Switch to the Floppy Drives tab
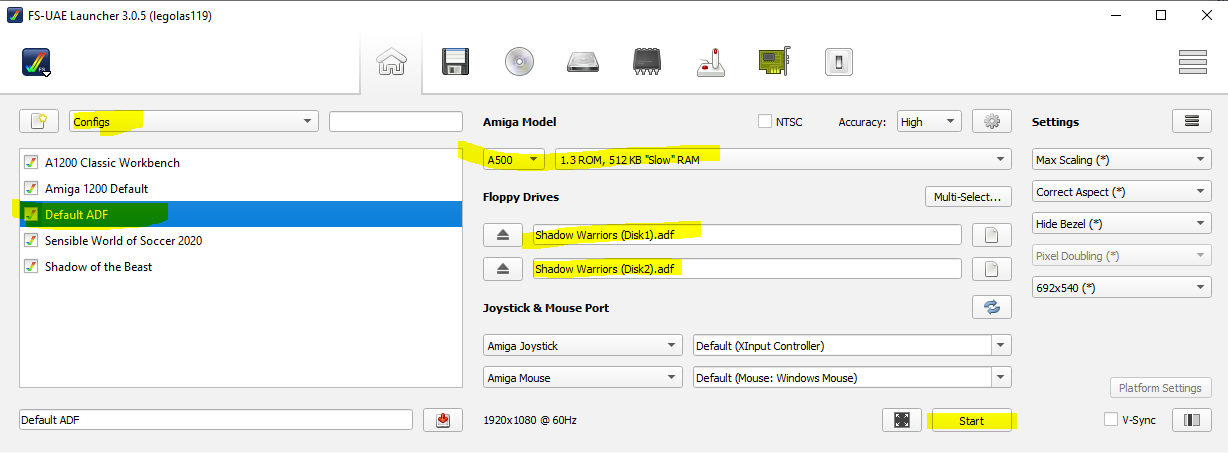This screenshot has width=1228, height=453. coord(456,63)
